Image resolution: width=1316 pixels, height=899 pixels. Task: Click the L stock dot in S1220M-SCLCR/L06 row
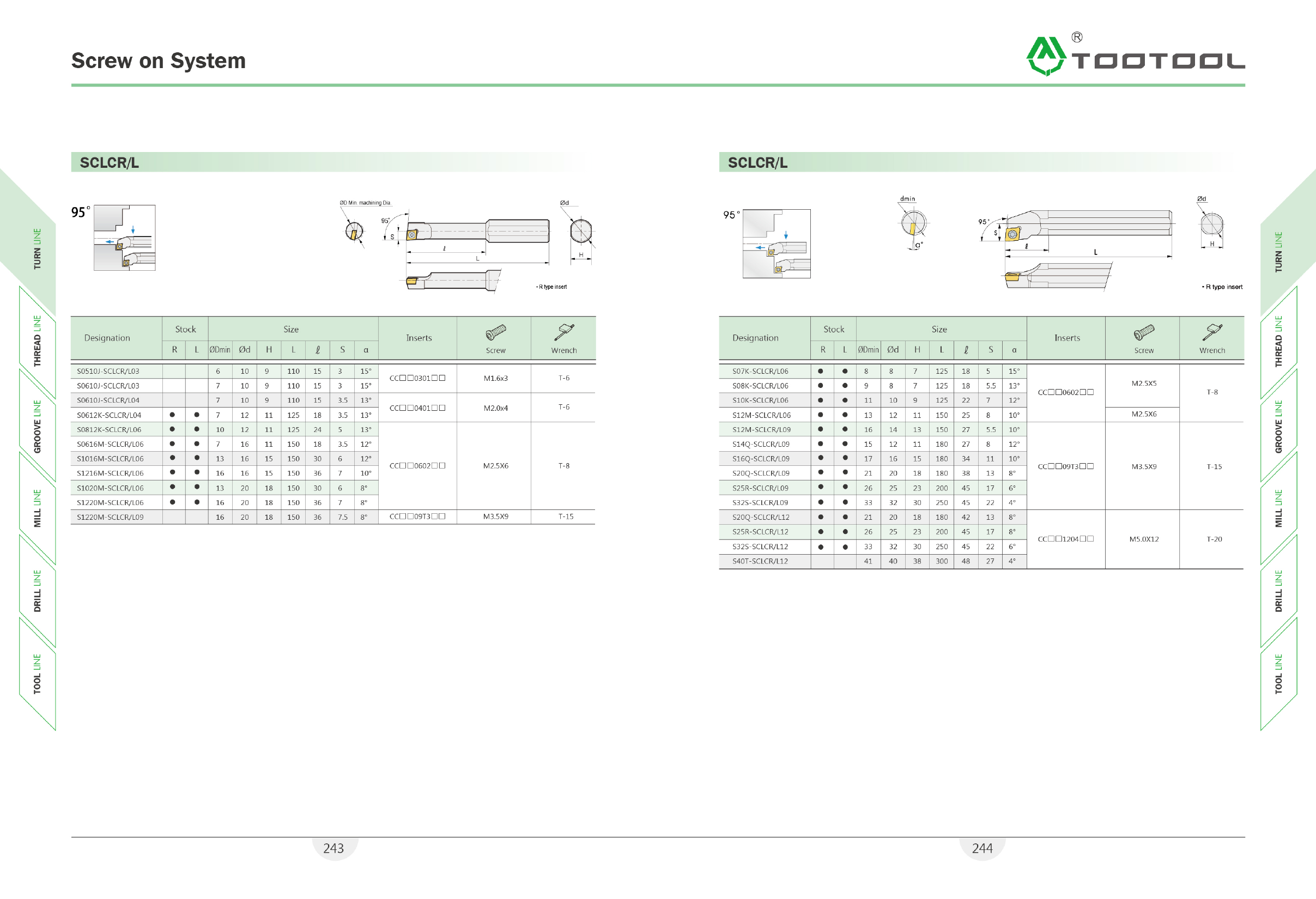tap(197, 502)
